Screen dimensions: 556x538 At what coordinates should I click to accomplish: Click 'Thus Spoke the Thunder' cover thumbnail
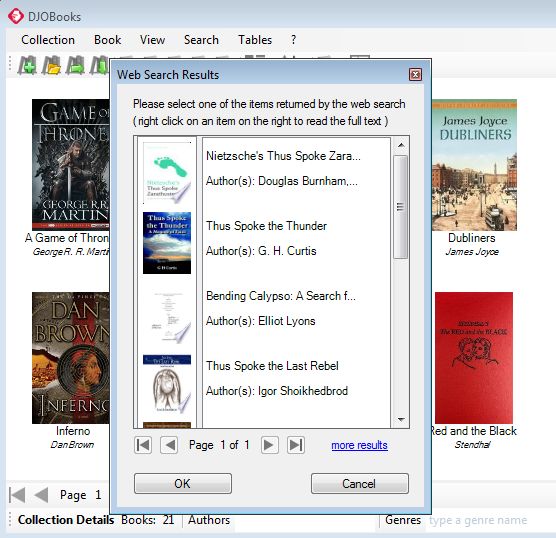click(x=167, y=243)
